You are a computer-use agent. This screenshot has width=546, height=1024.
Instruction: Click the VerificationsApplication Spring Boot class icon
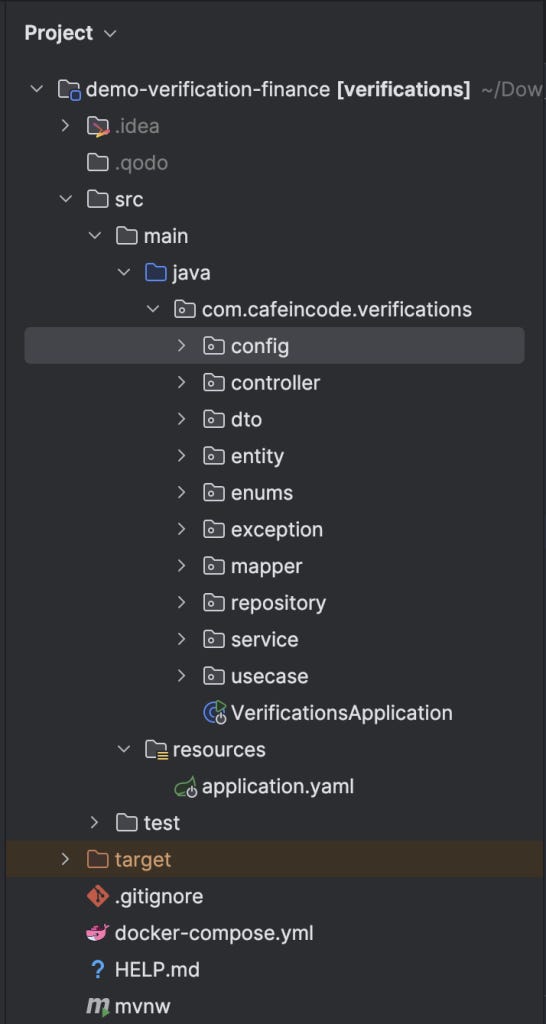point(215,712)
